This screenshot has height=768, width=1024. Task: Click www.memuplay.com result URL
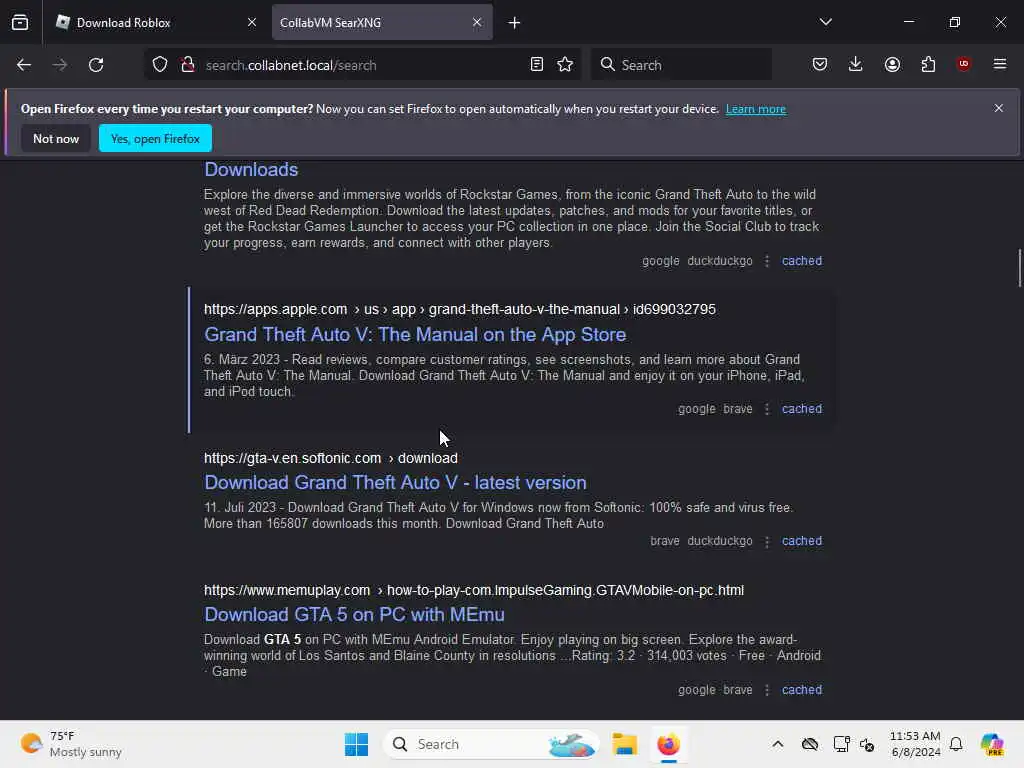[473, 590]
